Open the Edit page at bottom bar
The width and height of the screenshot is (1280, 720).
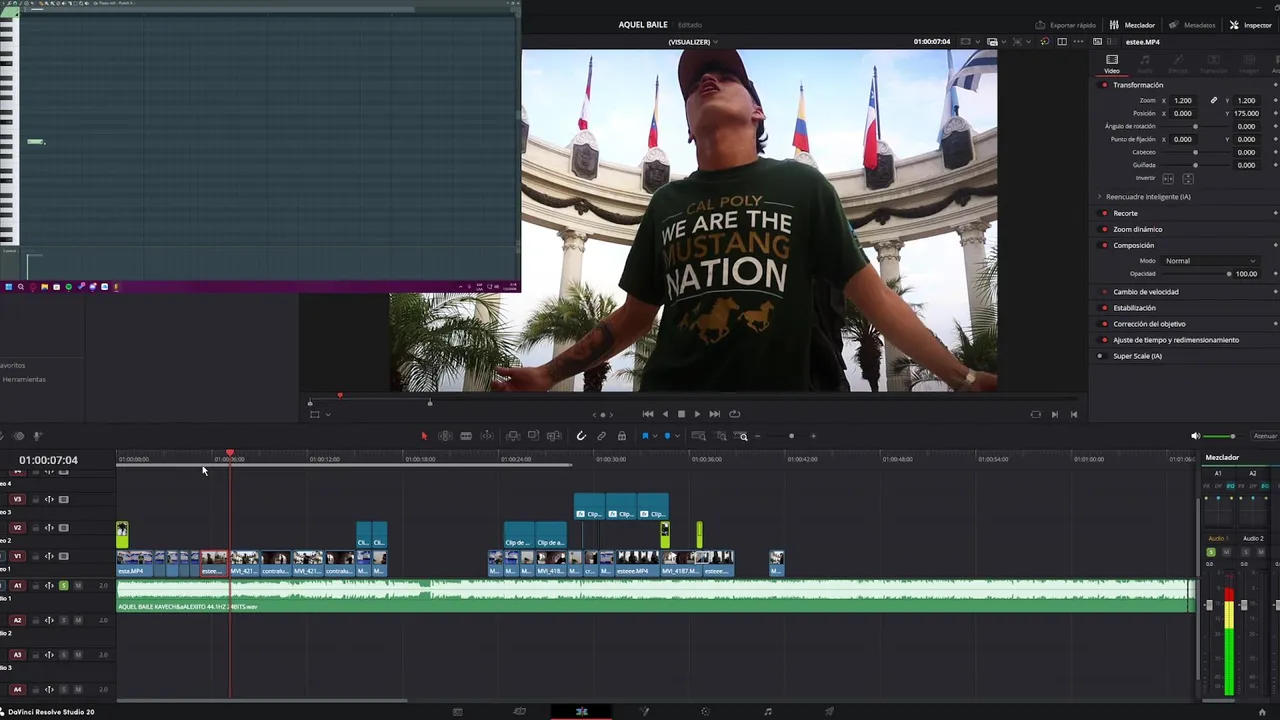coord(582,712)
